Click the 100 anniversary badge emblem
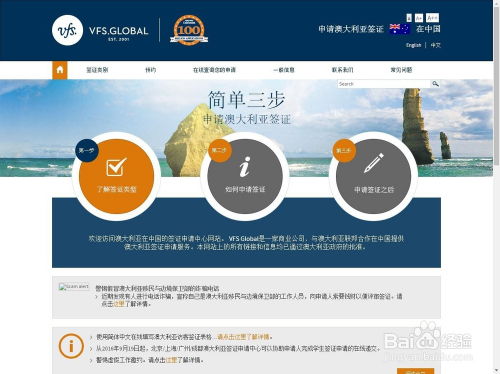 point(189,30)
